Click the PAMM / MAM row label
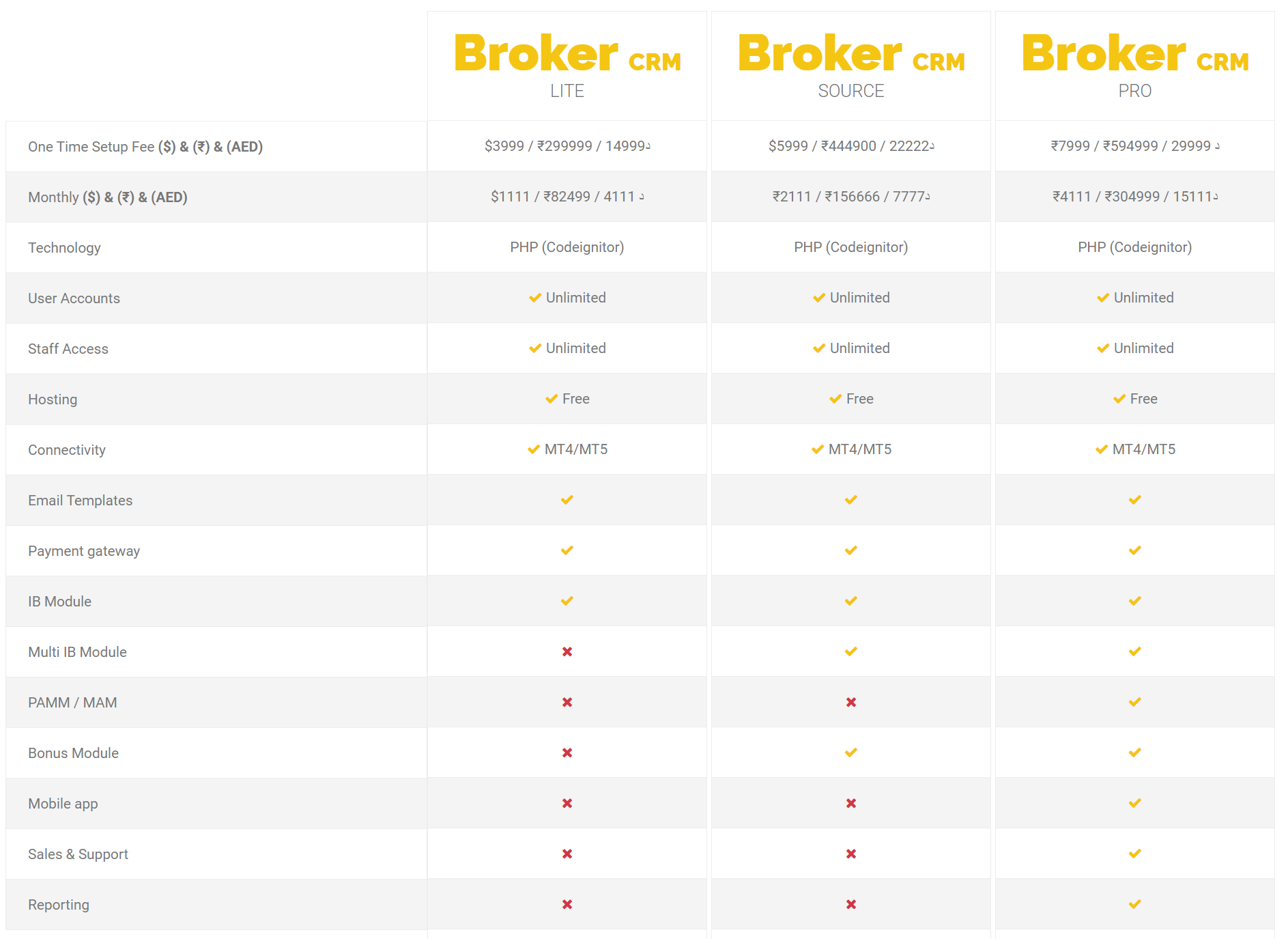The image size is (1288, 939). tap(72, 703)
